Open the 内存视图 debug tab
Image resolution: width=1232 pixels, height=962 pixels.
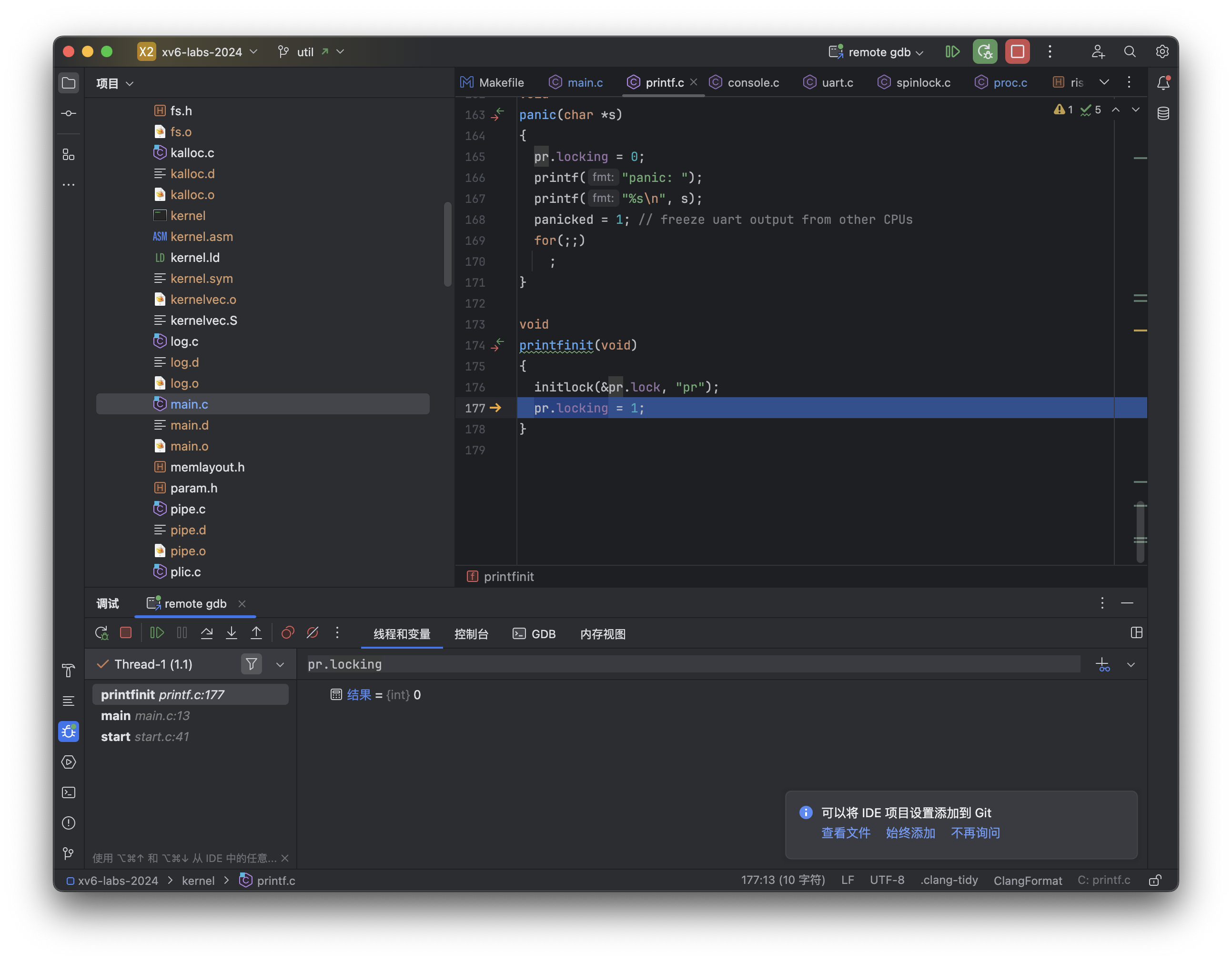coord(603,634)
